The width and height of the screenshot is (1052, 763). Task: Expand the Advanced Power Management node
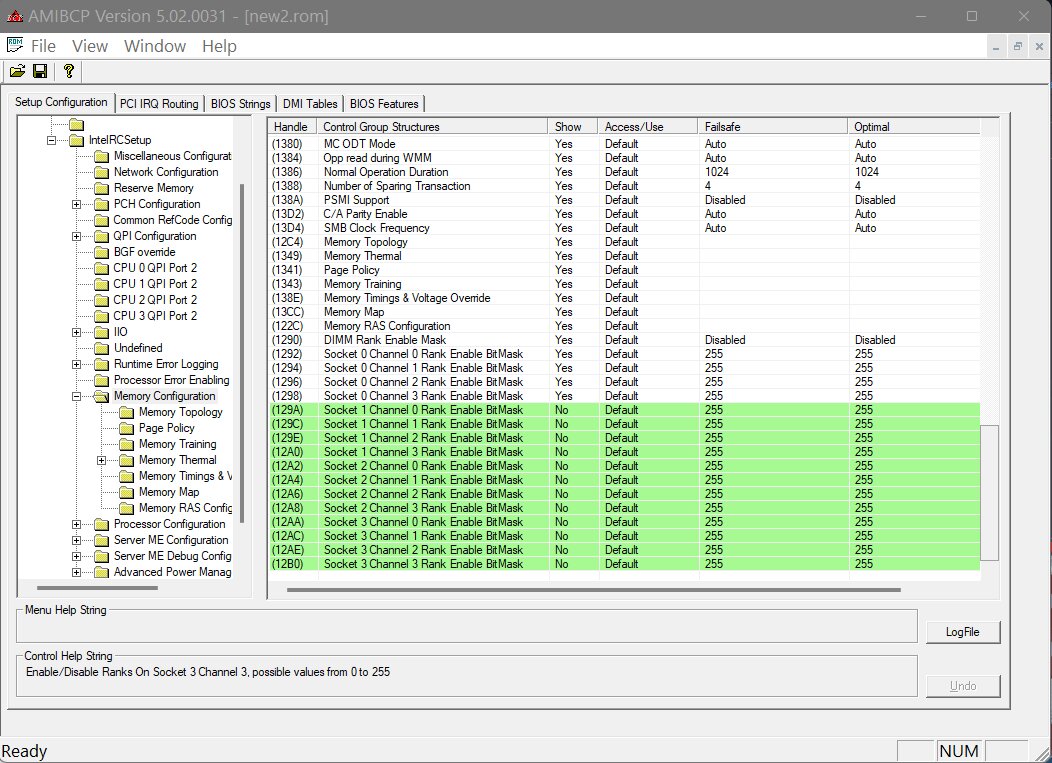tap(76, 572)
